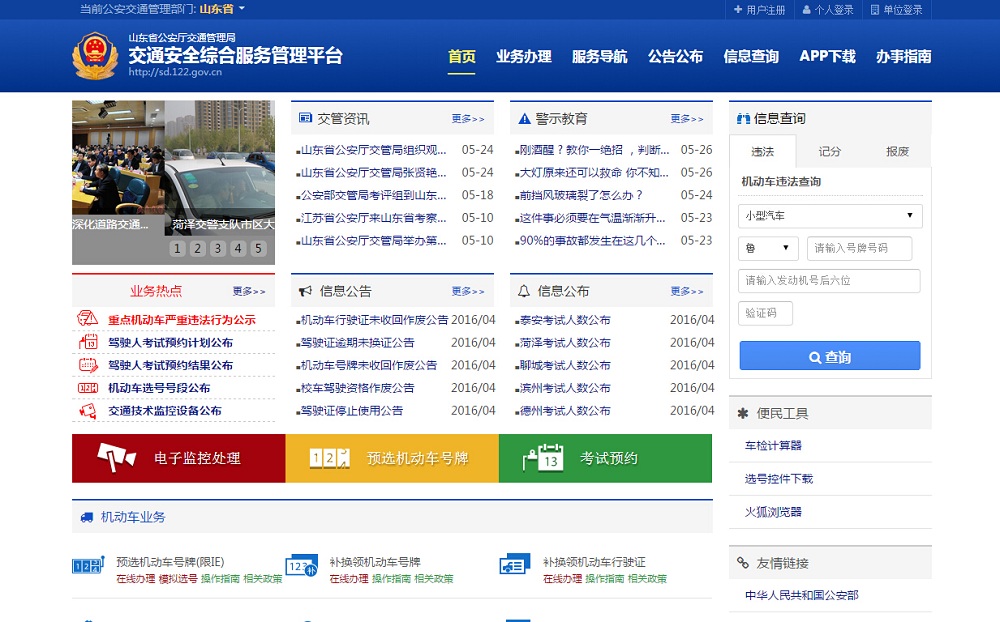The width and height of the screenshot is (1000, 622).
Task: Click the 预选机动车号牌 plate icon
Action: tap(330, 458)
